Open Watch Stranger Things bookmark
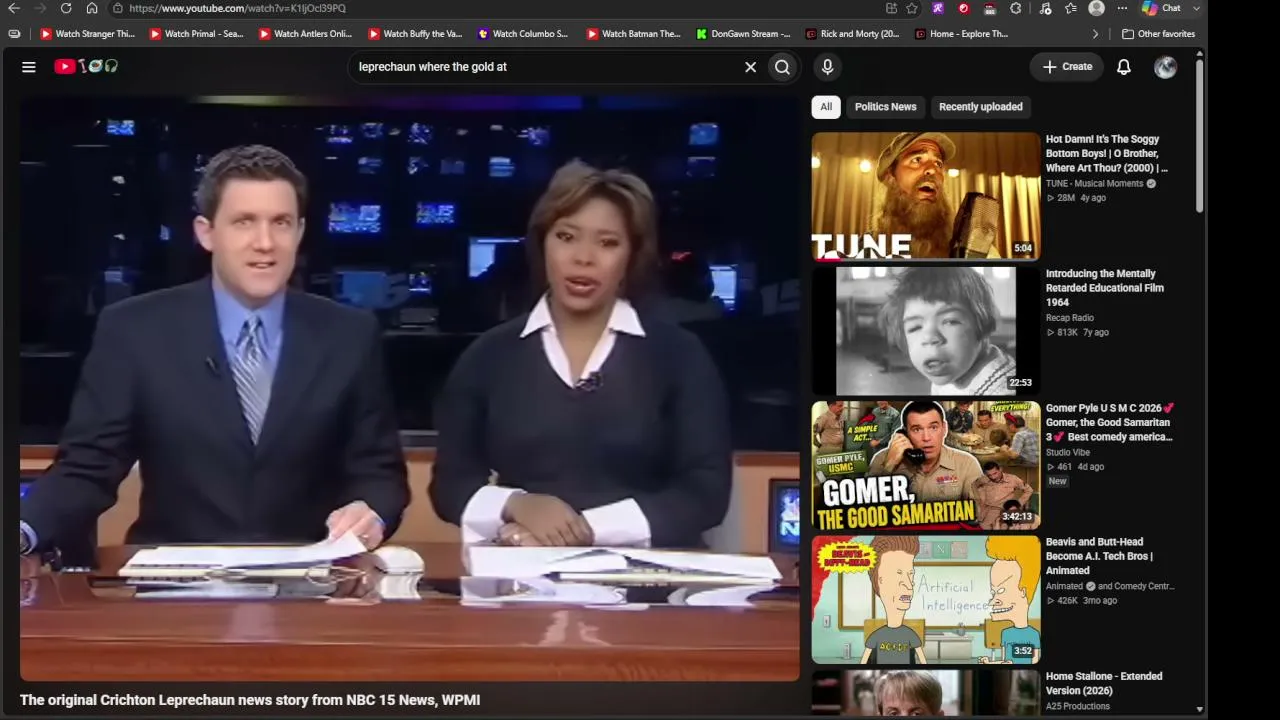Viewport: 1280px width, 720px height. pos(87,34)
